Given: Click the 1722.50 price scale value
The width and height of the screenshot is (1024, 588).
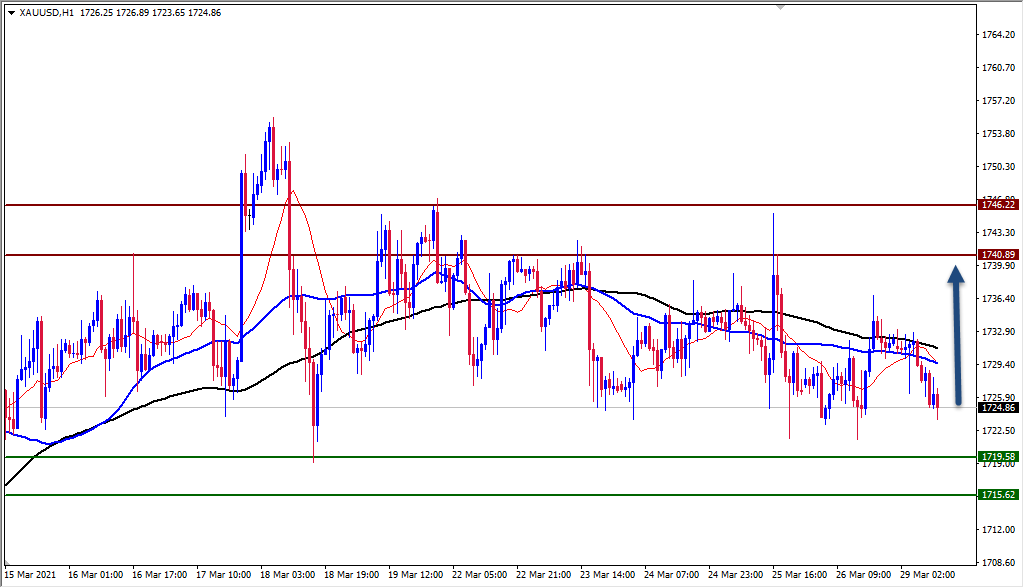Looking at the screenshot, I should click(x=999, y=431).
